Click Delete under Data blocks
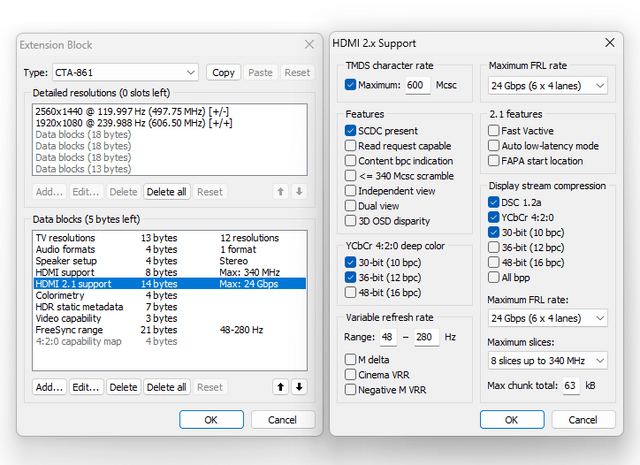This screenshot has width=640, height=465. point(123,387)
